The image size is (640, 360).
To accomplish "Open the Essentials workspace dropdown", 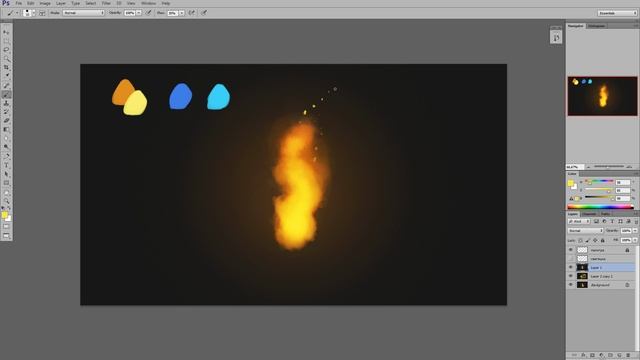I will (x=617, y=13).
